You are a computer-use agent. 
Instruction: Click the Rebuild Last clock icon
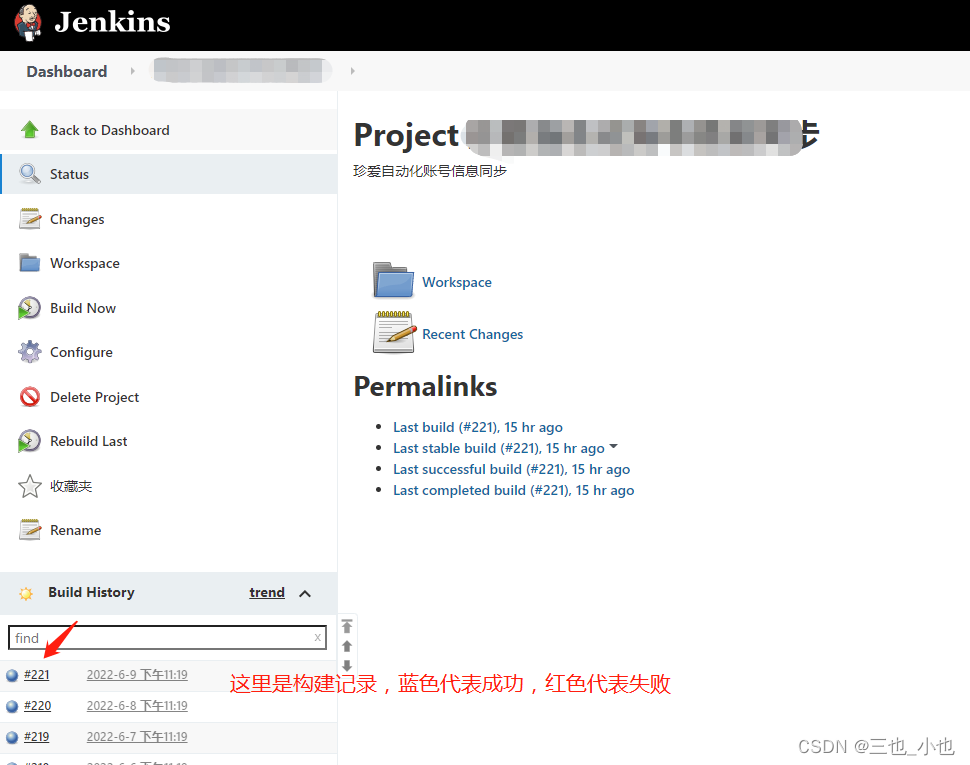tap(29, 441)
